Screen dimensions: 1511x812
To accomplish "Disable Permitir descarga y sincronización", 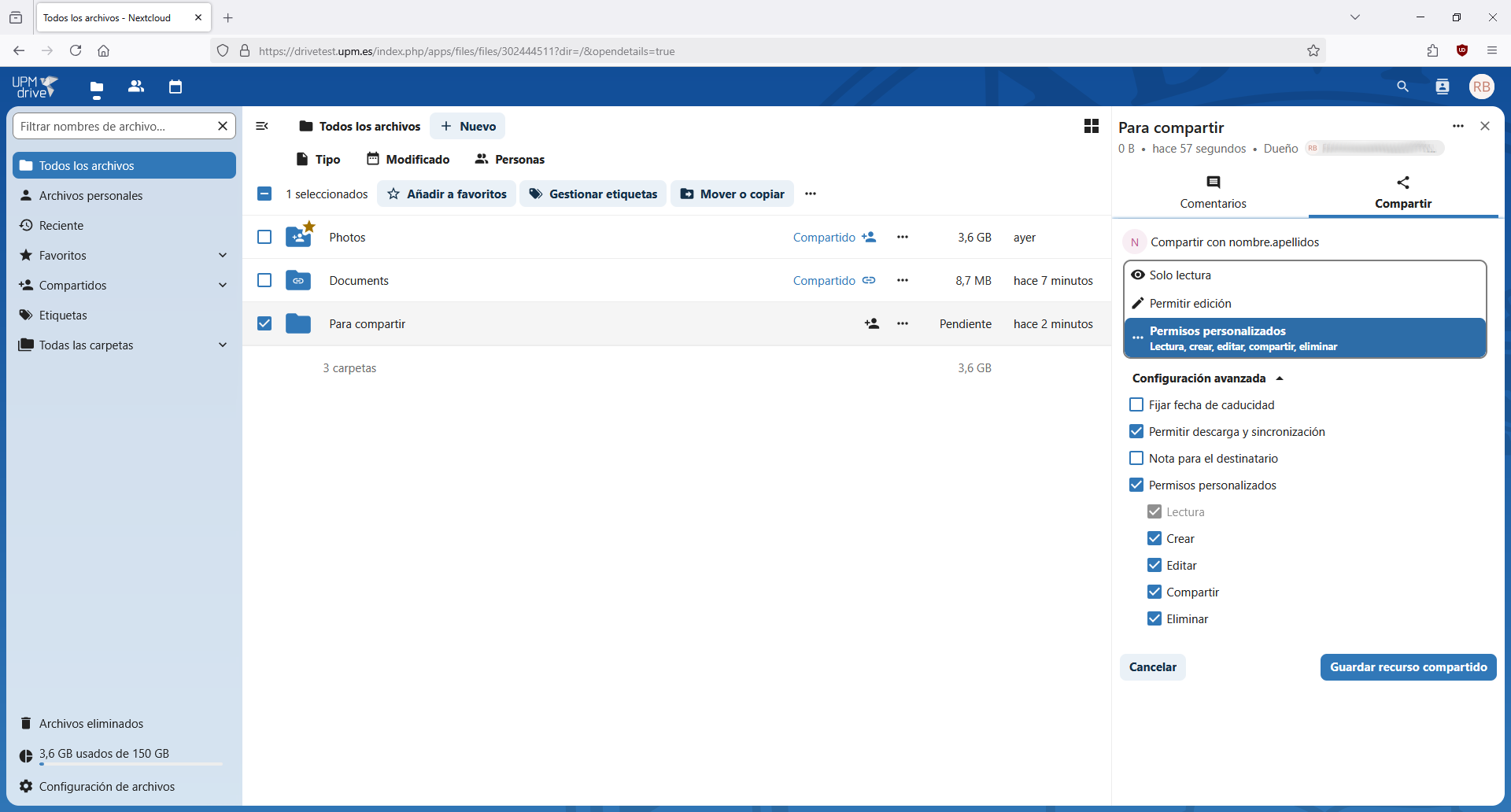I will 1136,431.
